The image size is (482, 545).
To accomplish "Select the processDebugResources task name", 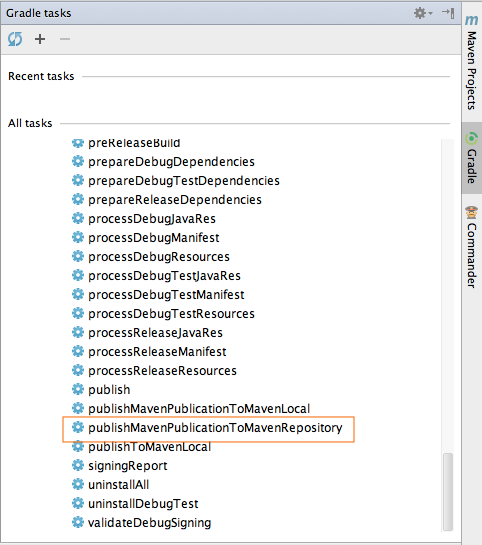I will pos(159,257).
